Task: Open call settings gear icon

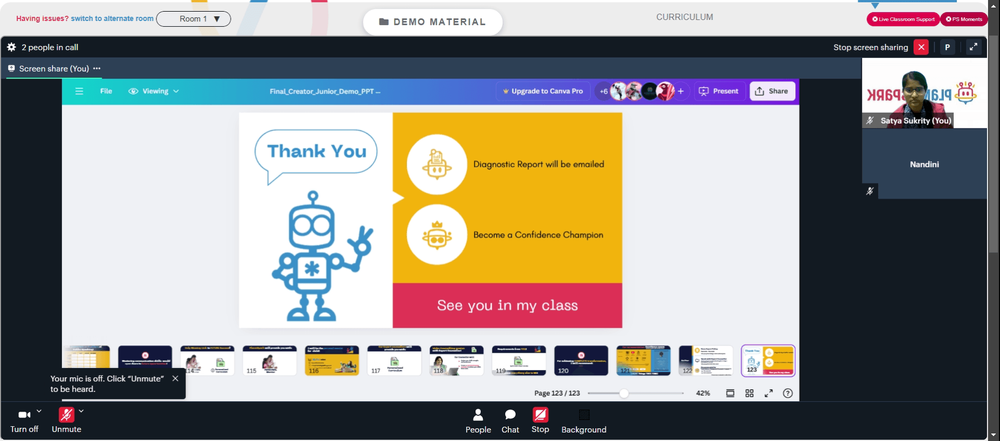Action: [x=11, y=47]
